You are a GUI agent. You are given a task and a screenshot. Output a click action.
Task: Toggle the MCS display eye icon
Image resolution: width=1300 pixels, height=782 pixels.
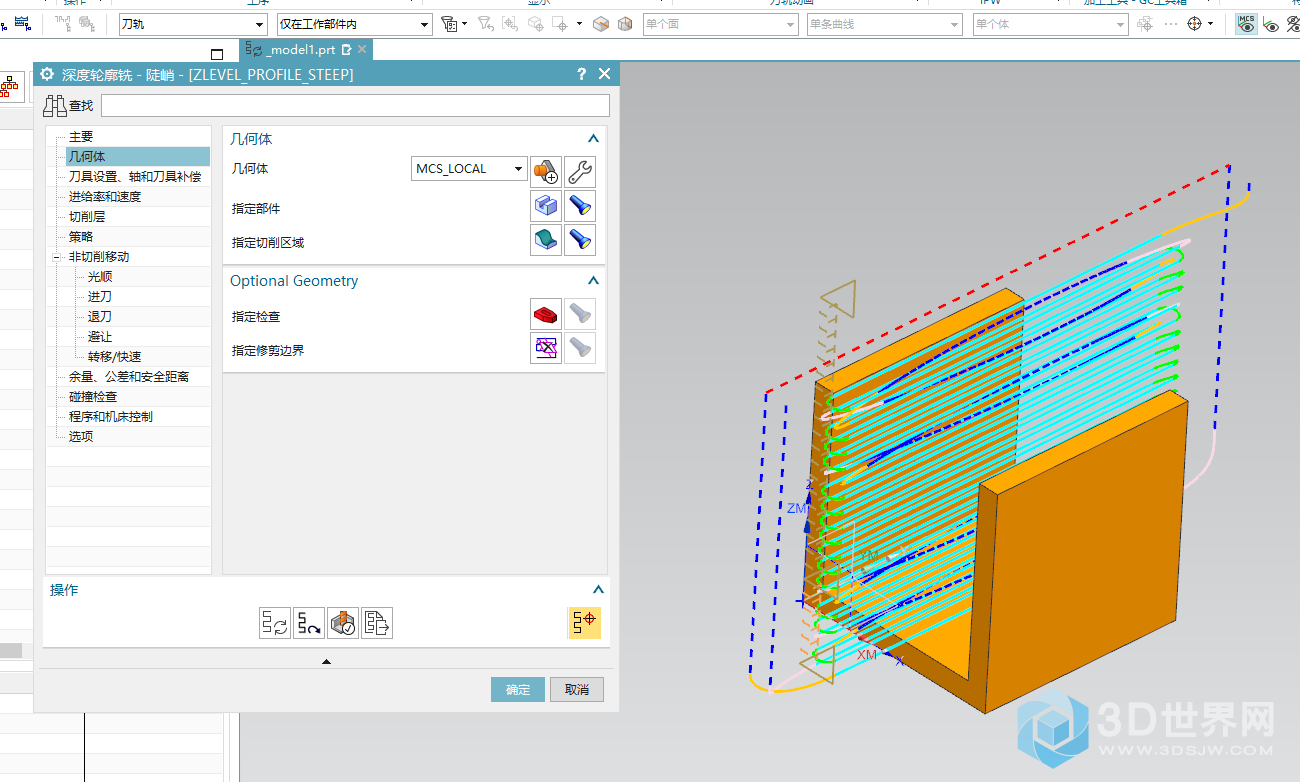pos(1246,24)
